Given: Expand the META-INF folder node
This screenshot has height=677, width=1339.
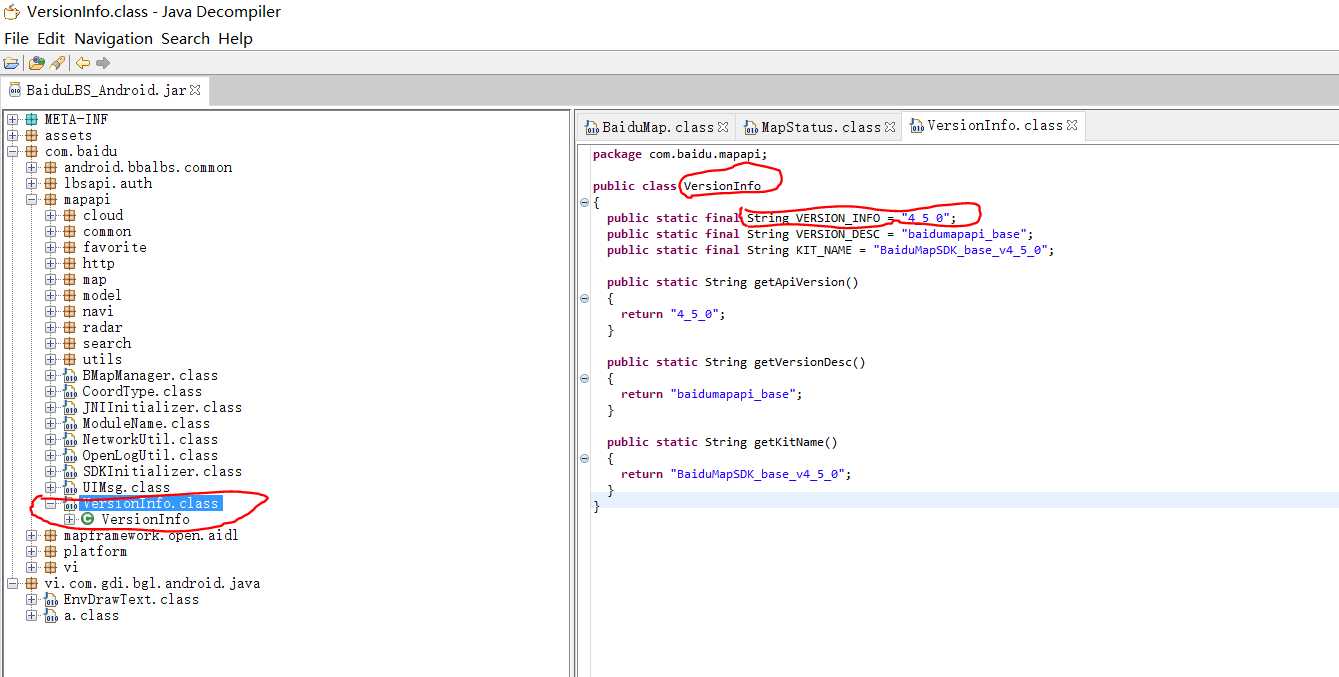Looking at the screenshot, I should pos(12,119).
